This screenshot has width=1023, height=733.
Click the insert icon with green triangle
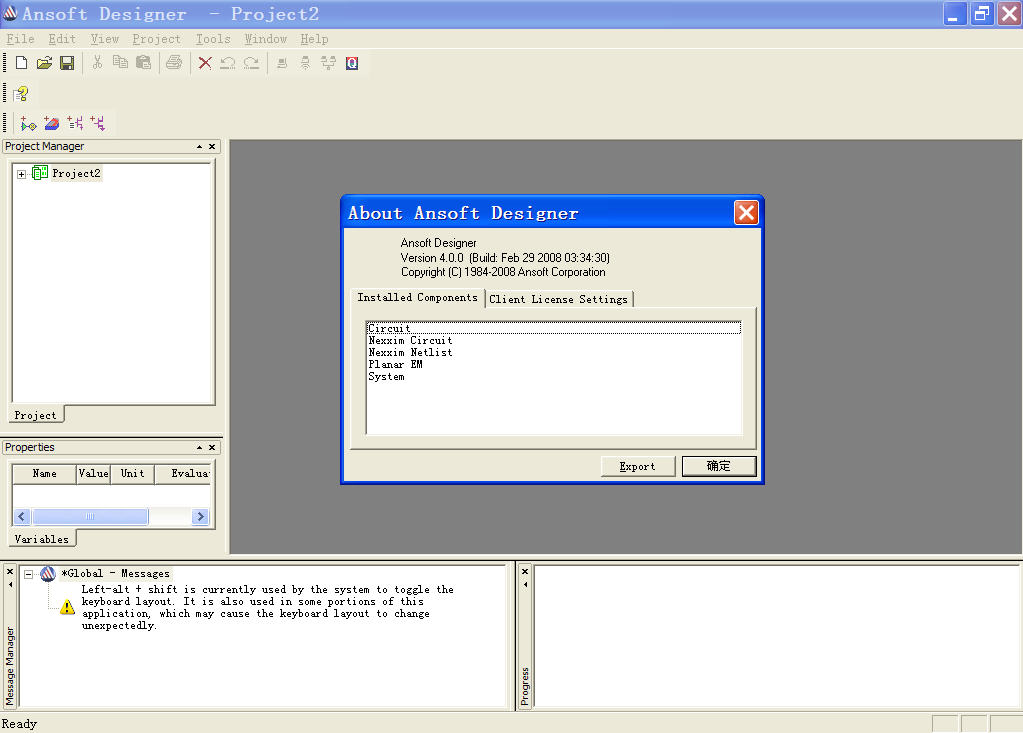[x=28, y=123]
